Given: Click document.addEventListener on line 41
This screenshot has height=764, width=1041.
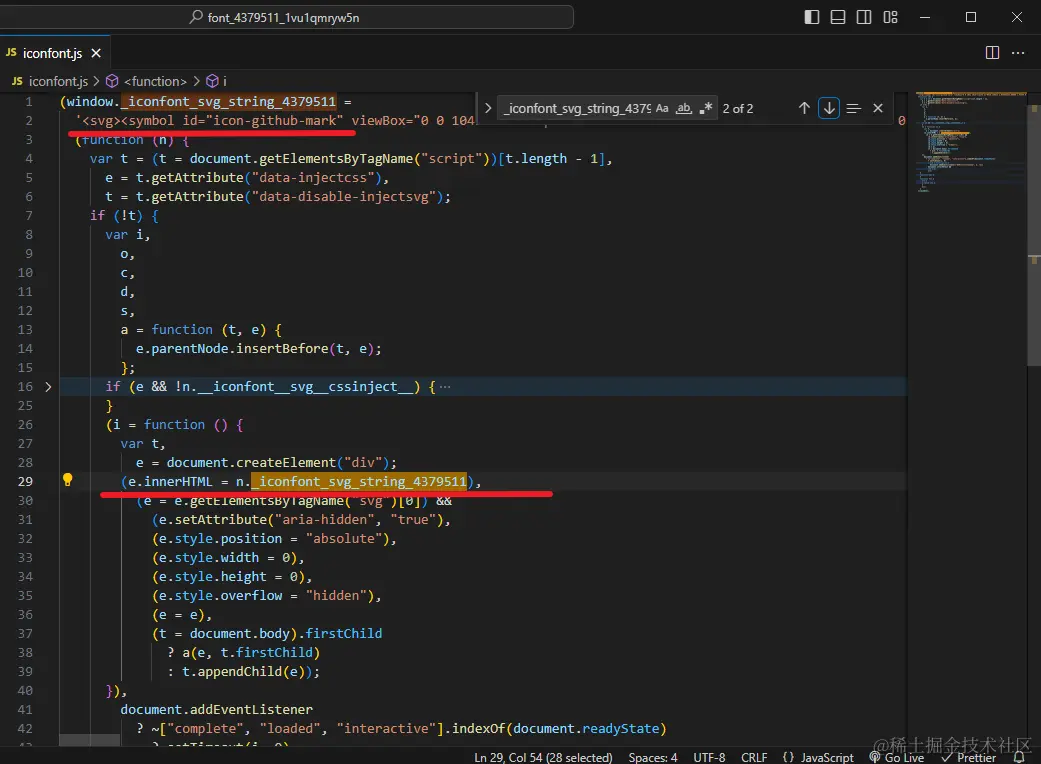Looking at the screenshot, I should click(x=216, y=710).
